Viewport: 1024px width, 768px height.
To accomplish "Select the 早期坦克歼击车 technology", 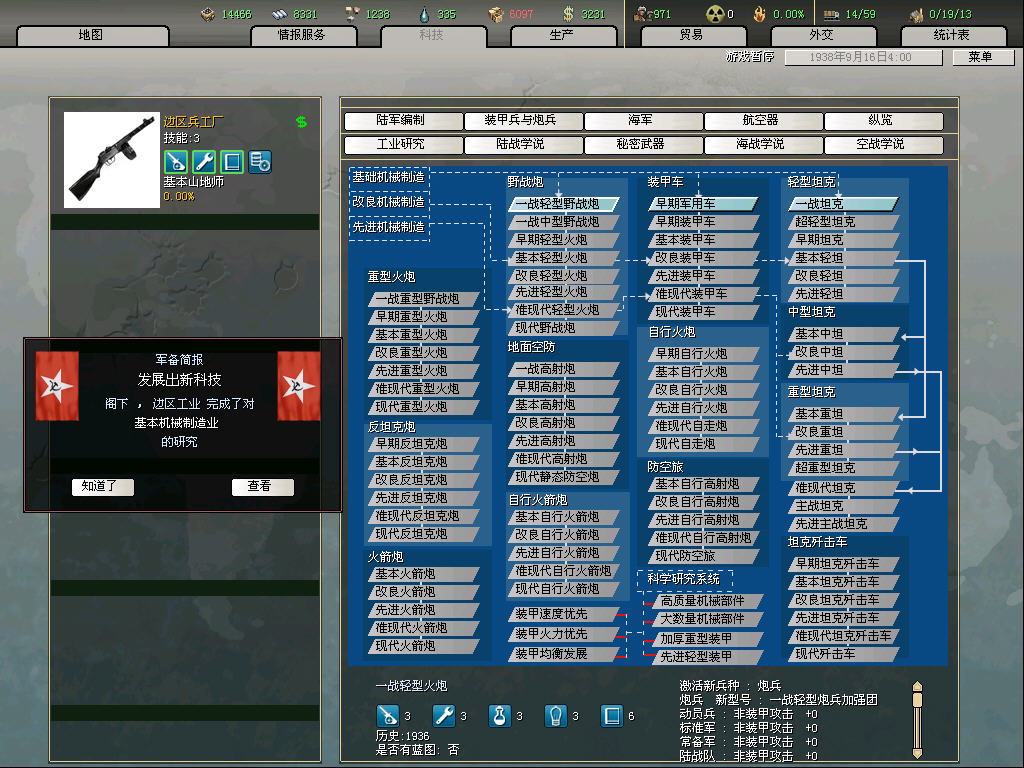I will pos(843,564).
